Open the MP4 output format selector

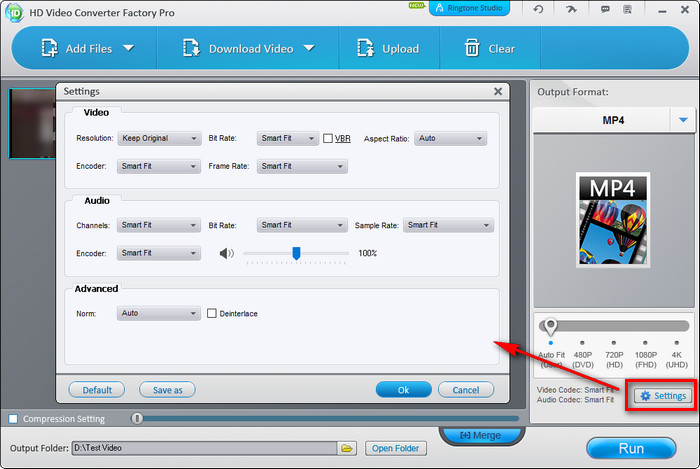pos(614,120)
